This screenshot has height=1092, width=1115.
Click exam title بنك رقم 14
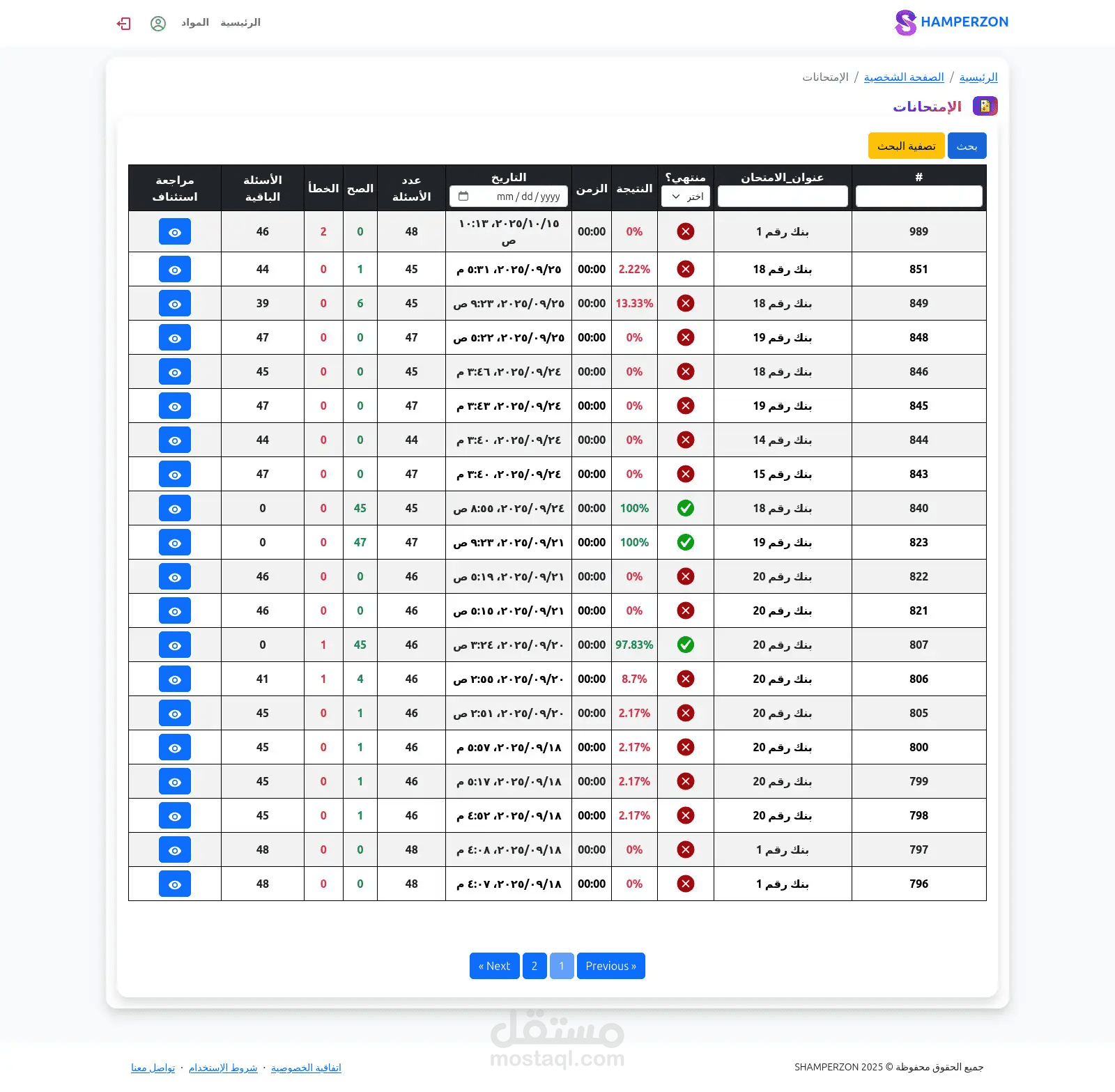[783, 440]
